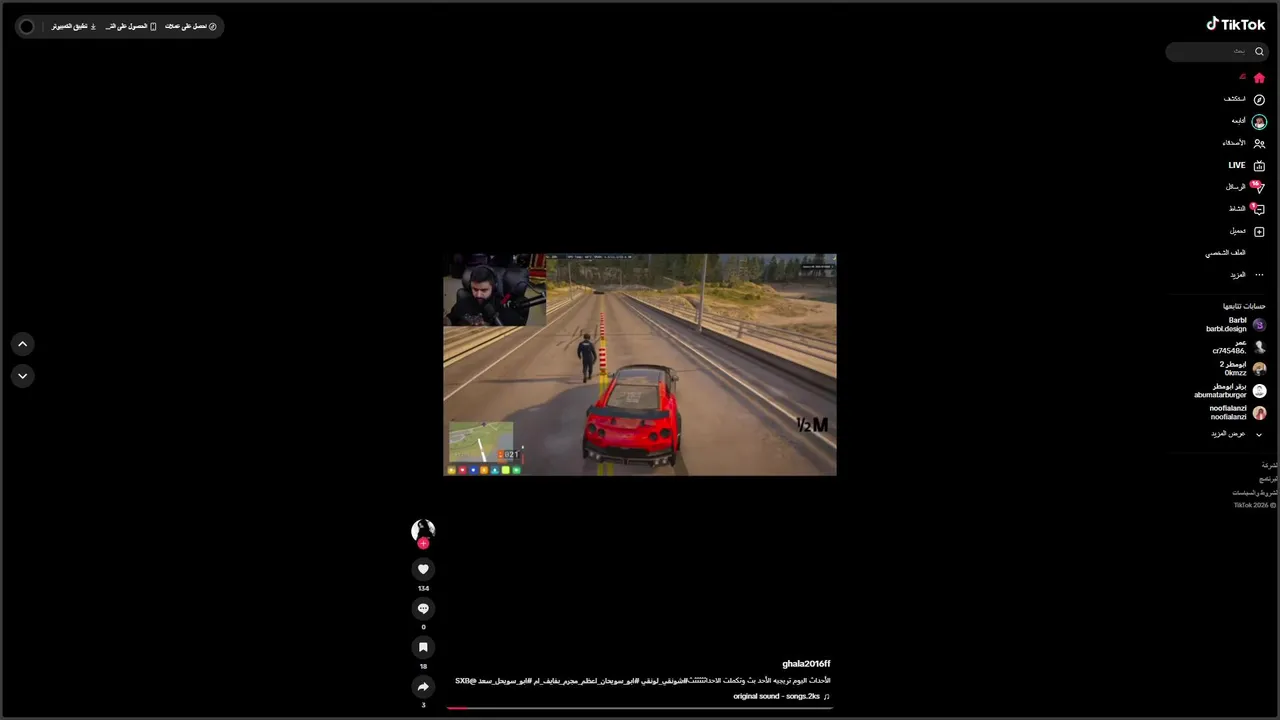Image resolution: width=1280 pixels, height=720 pixels.
Task: Open the Following avatar item
Action: click(1259, 121)
